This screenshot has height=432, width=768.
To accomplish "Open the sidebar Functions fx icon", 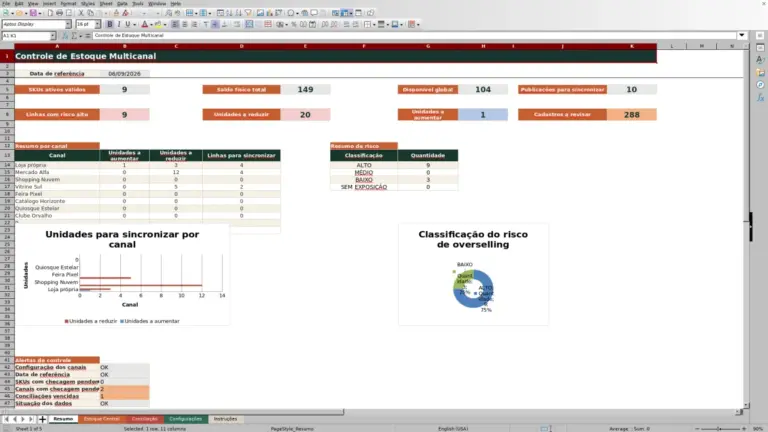I will point(760,97).
